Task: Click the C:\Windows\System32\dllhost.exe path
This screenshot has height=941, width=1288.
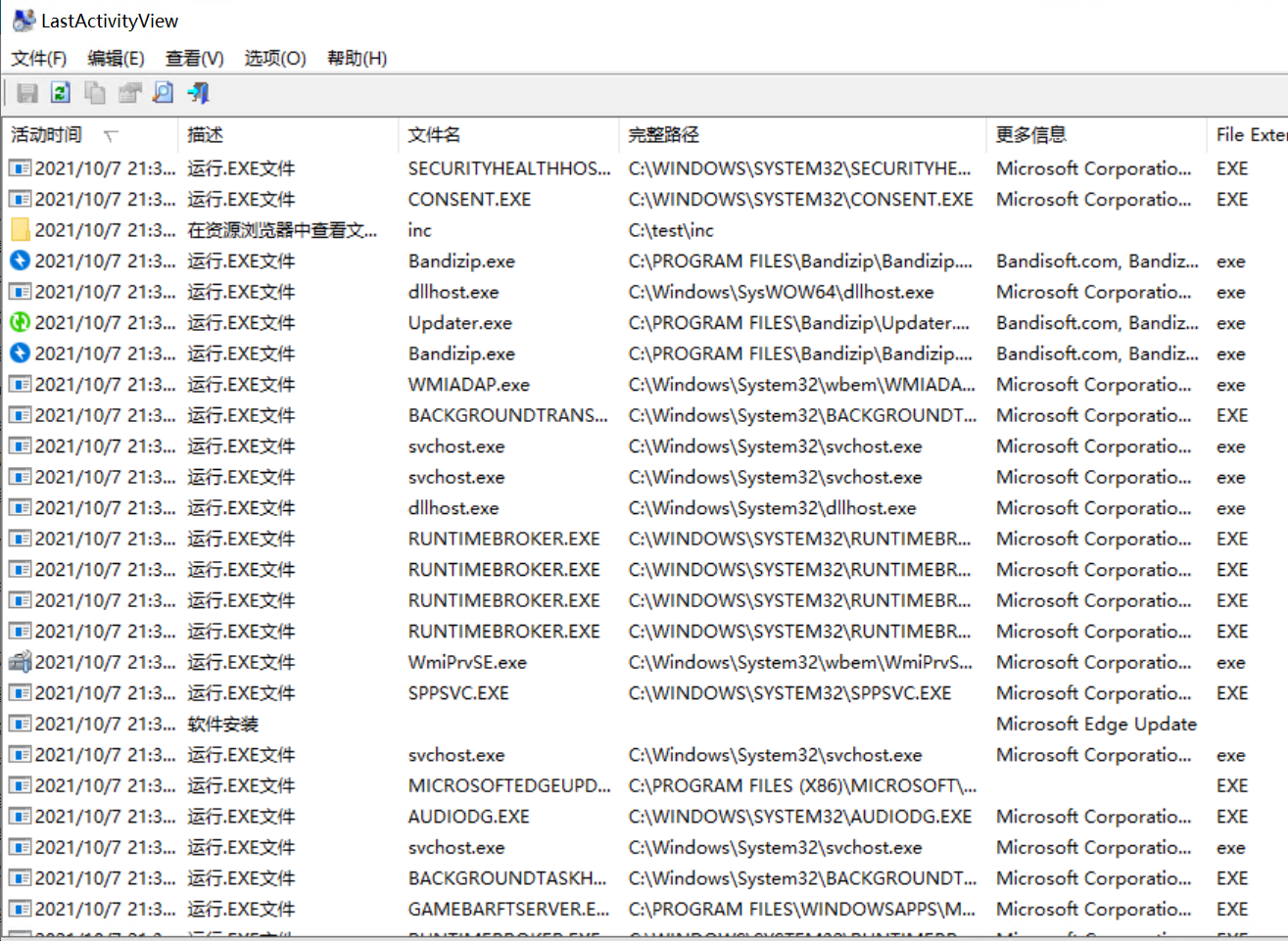Action: (773, 507)
